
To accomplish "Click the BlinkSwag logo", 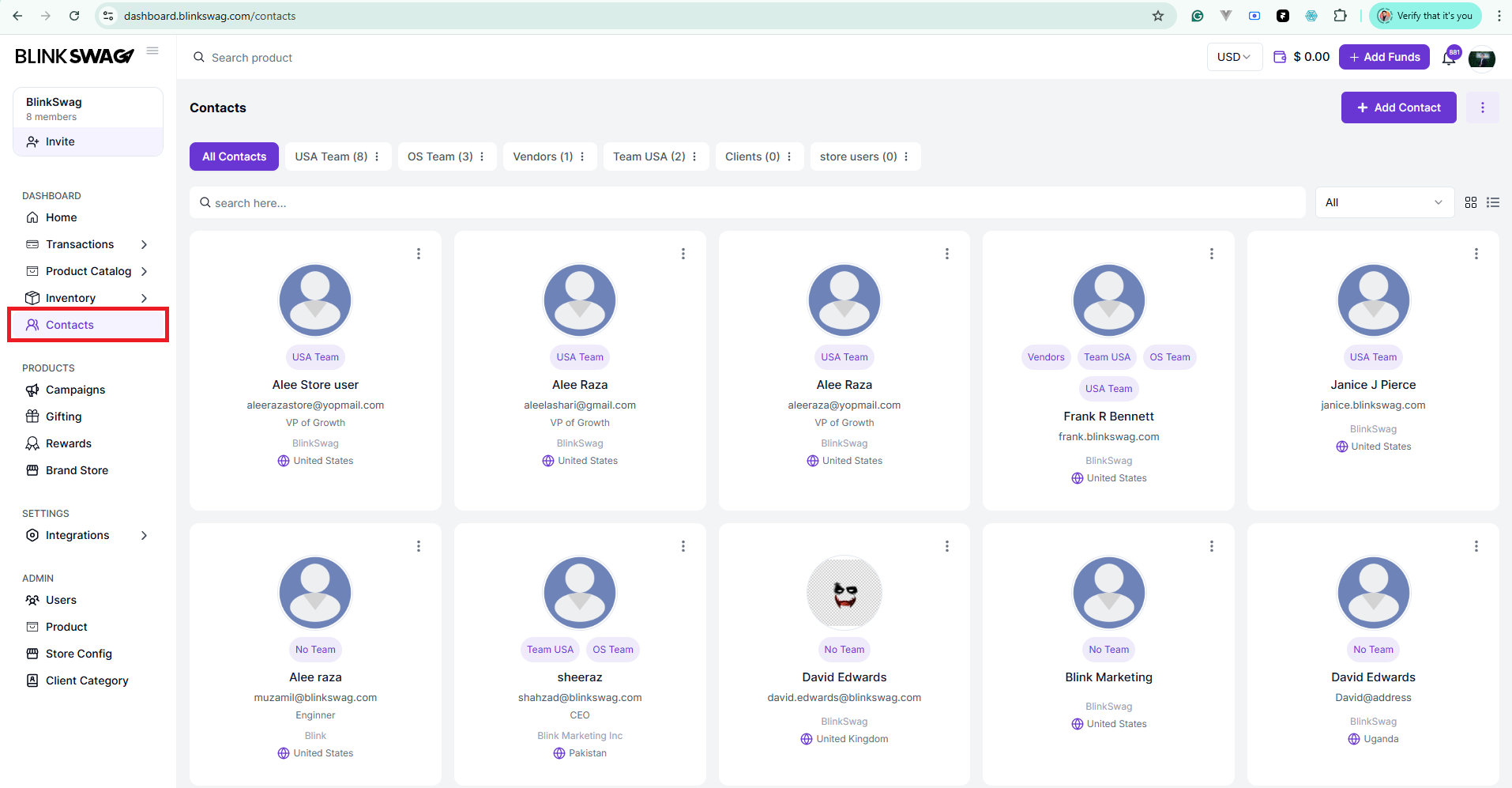I will [74, 56].
